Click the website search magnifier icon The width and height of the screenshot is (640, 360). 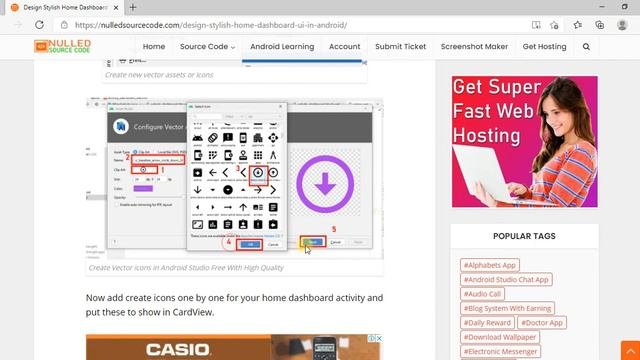tap(586, 47)
